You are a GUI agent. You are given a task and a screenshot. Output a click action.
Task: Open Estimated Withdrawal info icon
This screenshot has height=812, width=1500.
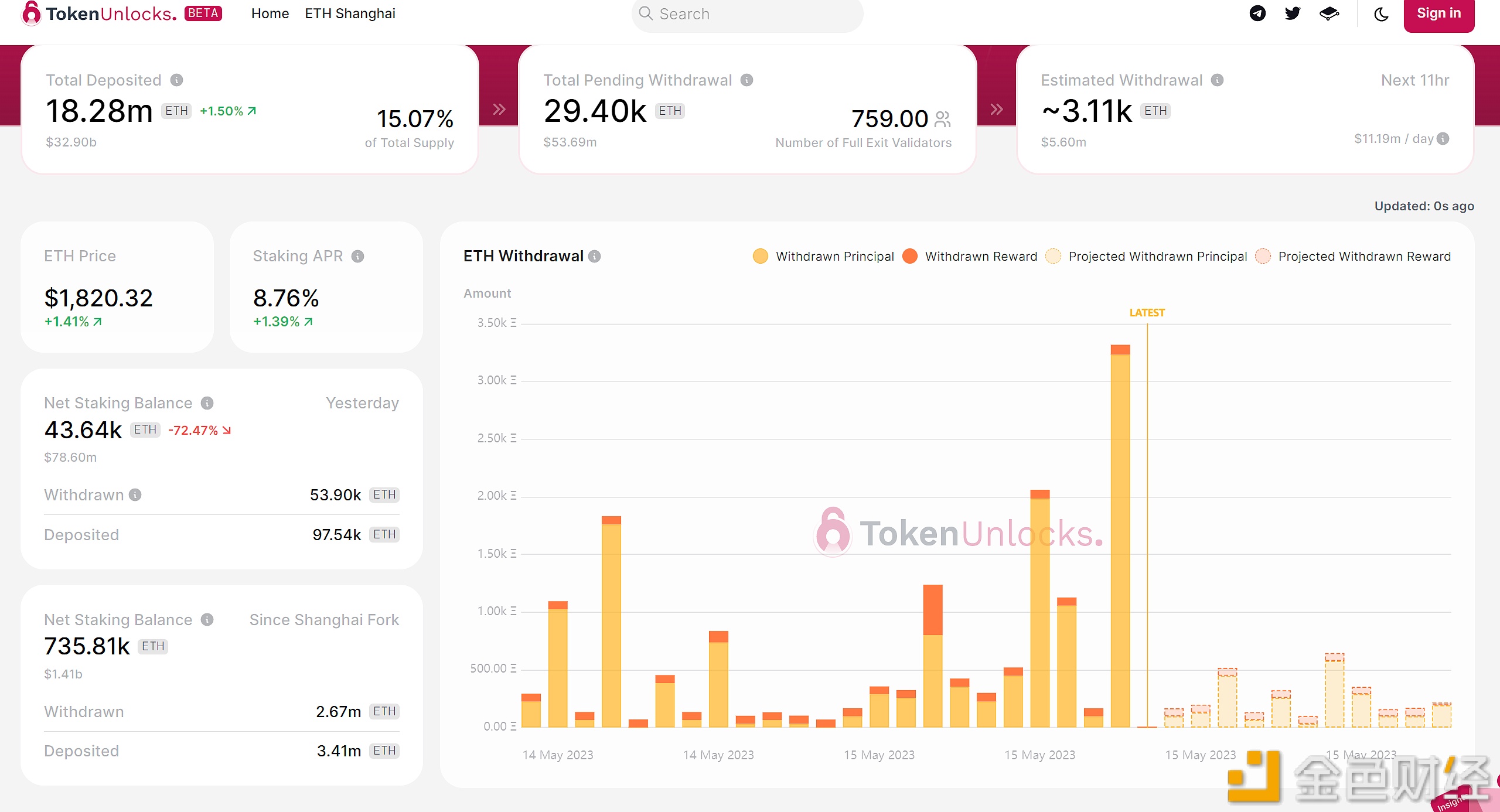click(1217, 80)
